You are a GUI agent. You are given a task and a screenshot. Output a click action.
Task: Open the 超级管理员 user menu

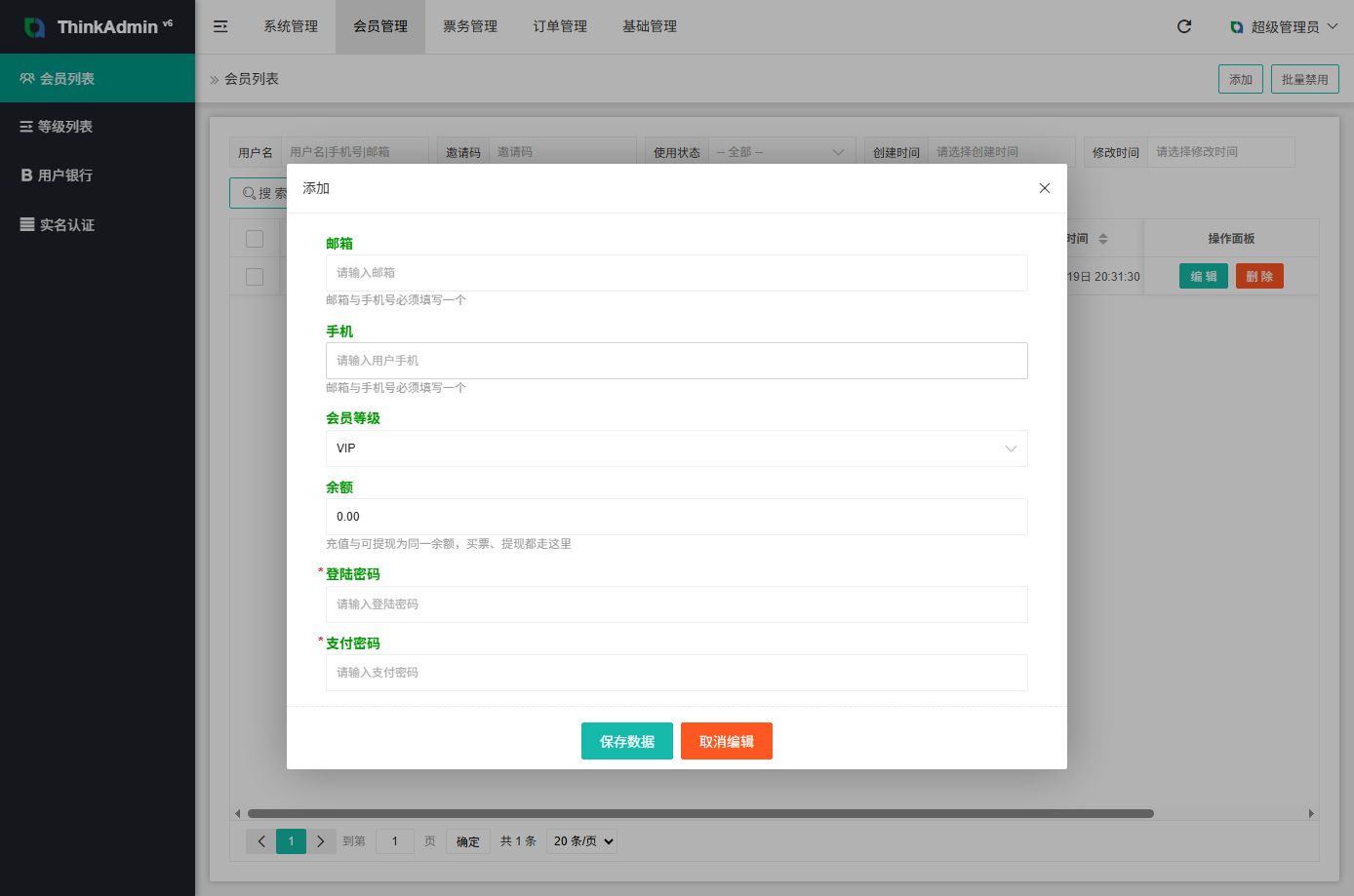1284,26
